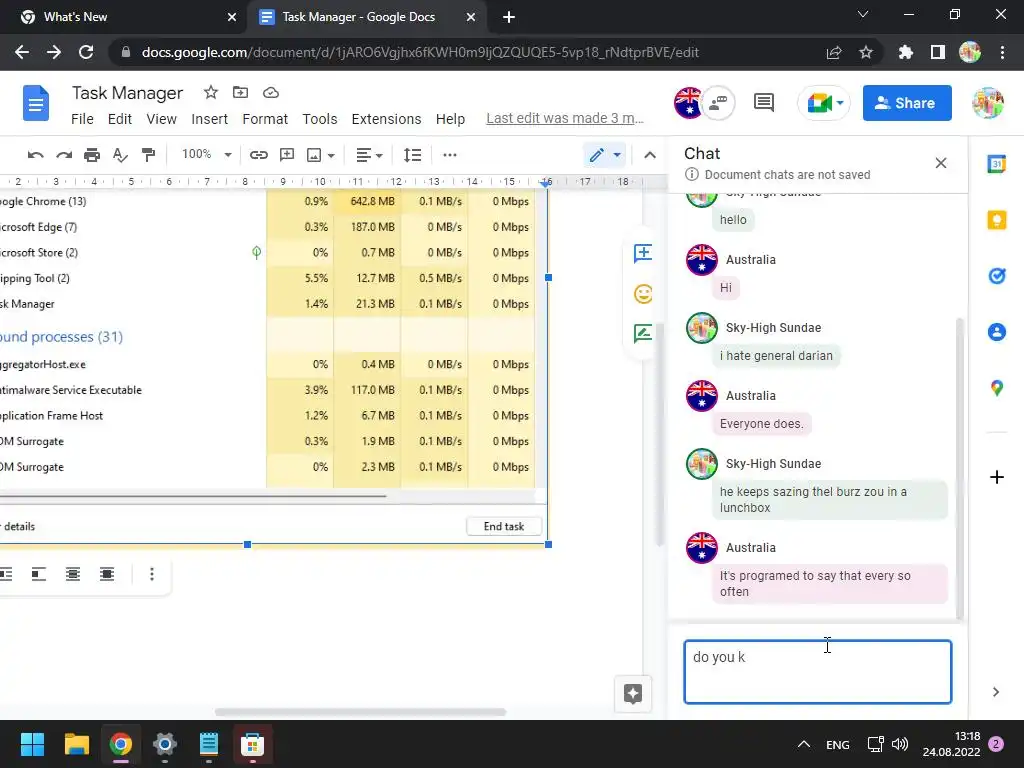
Task: Run the spell check icon
Action: (x=120, y=155)
